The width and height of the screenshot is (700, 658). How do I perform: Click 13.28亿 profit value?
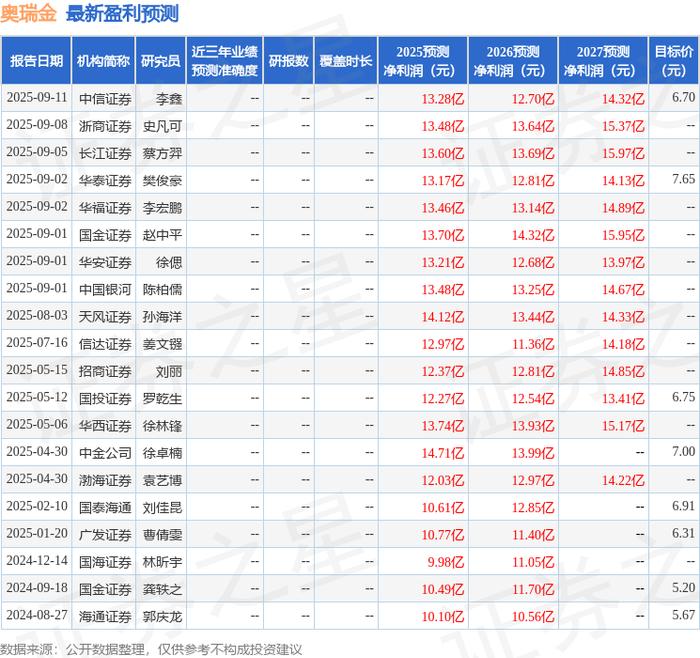click(443, 99)
